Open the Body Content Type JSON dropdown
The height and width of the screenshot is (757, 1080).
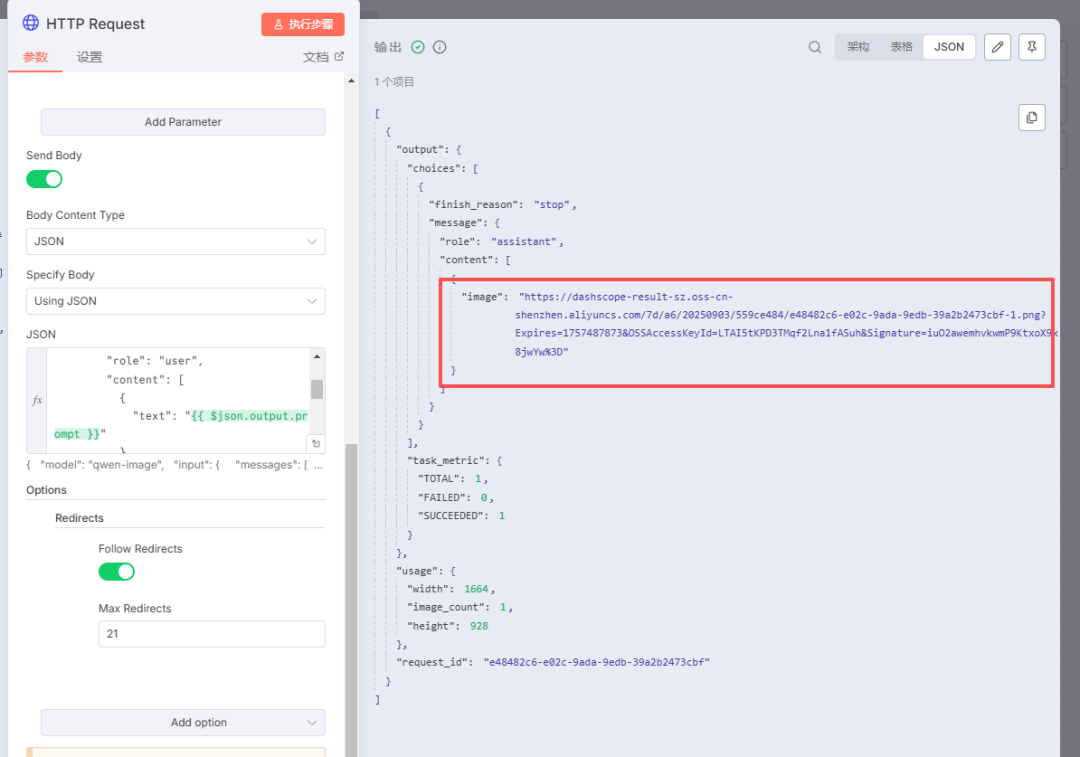[x=176, y=241]
